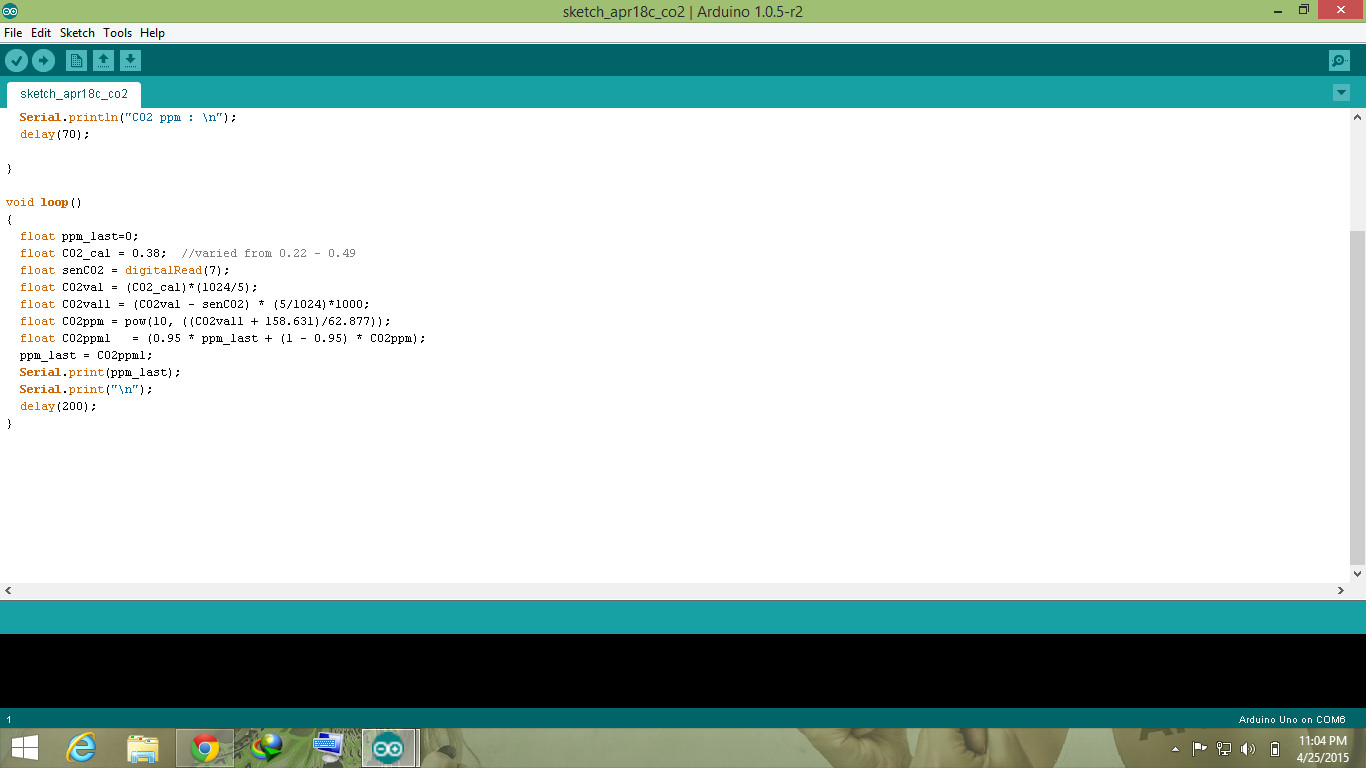Click the 'float CO2val = (CO2_cal)*(1024/5);' line
Viewport: 1366px width, 768px height.
pos(139,287)
